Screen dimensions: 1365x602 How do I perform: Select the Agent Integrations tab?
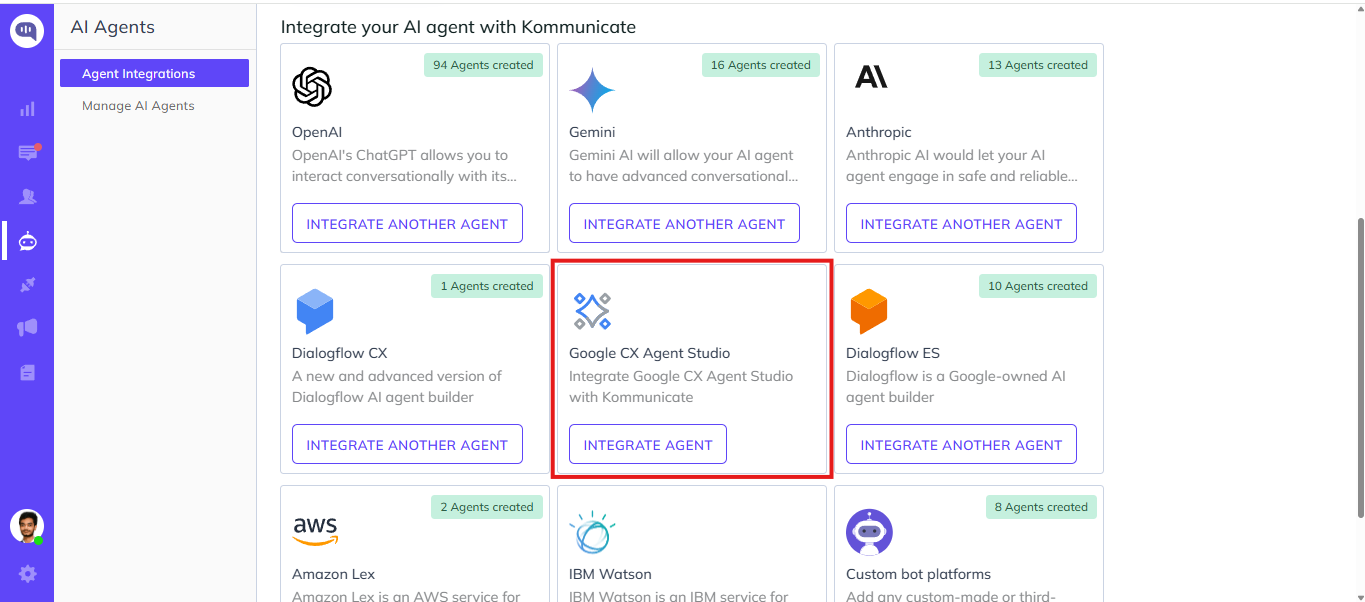click(x=154, y=73)
